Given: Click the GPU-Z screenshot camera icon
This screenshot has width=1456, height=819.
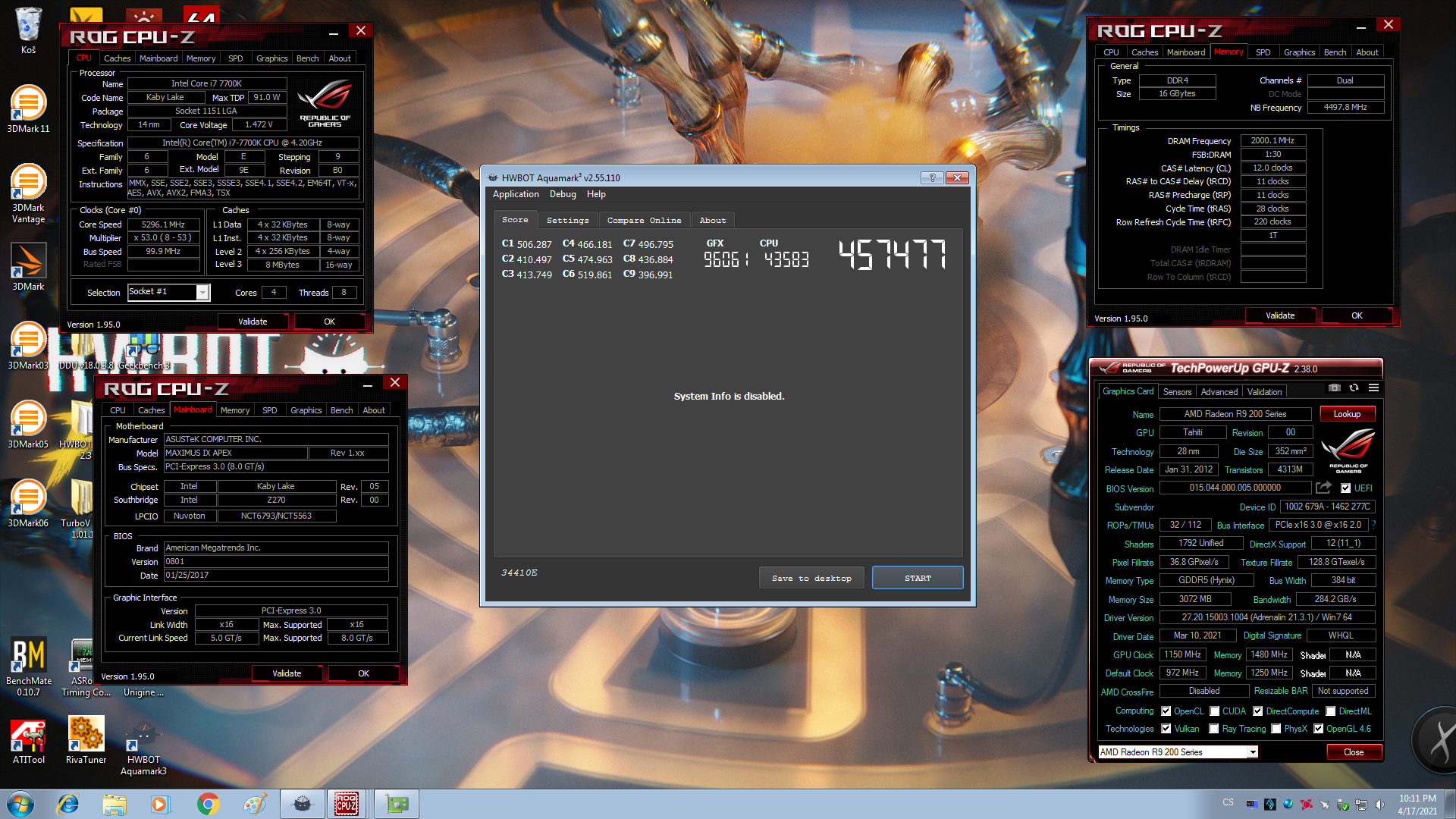Looking at the screenshot, I should coord(1335,388).
